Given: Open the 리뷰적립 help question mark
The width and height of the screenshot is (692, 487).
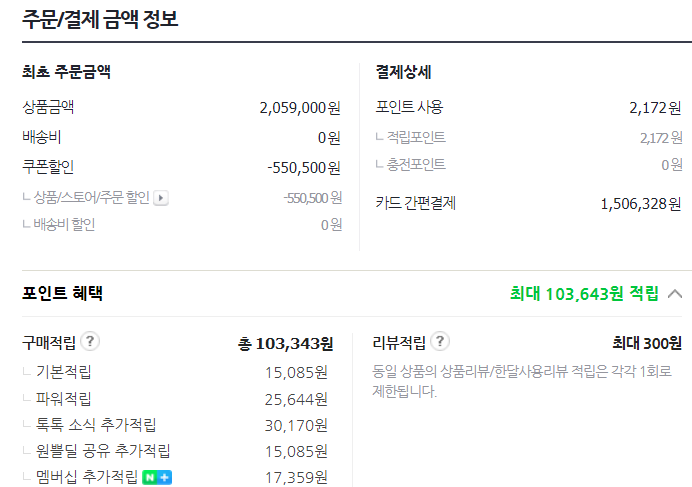Looking at the screenshot, I should pyautogui.click(x=440, y=342).
